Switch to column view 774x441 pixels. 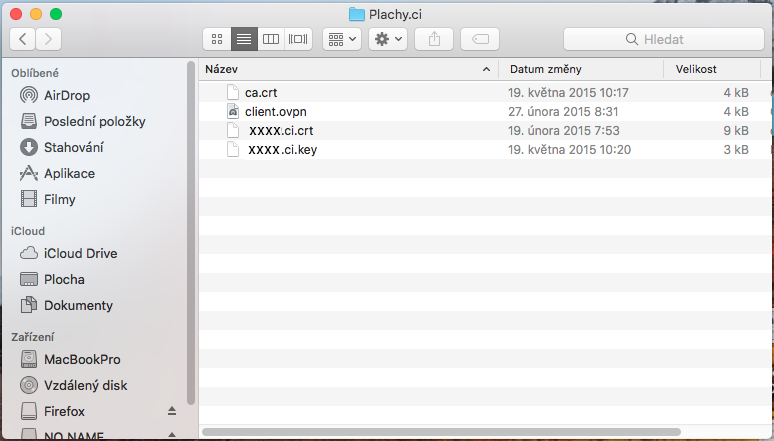coord(271,39)
